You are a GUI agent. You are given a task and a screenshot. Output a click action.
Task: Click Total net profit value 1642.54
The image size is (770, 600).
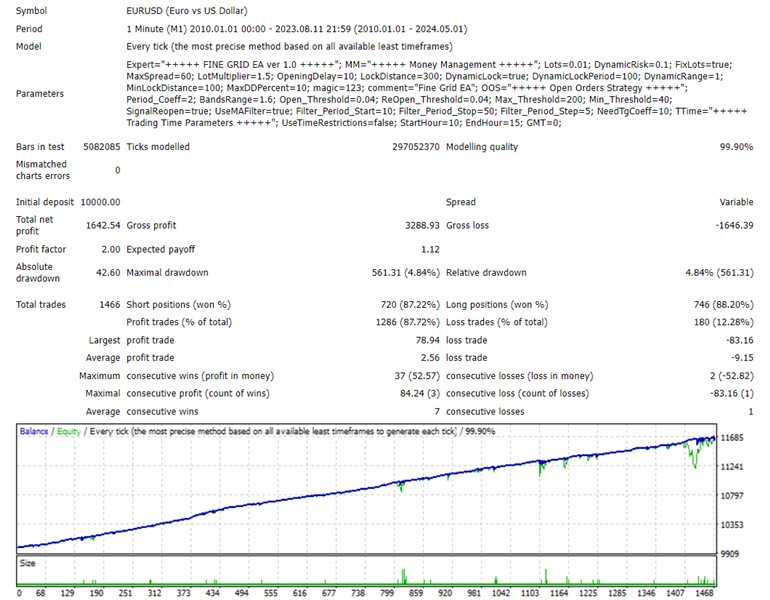click(x=103, y=225)
